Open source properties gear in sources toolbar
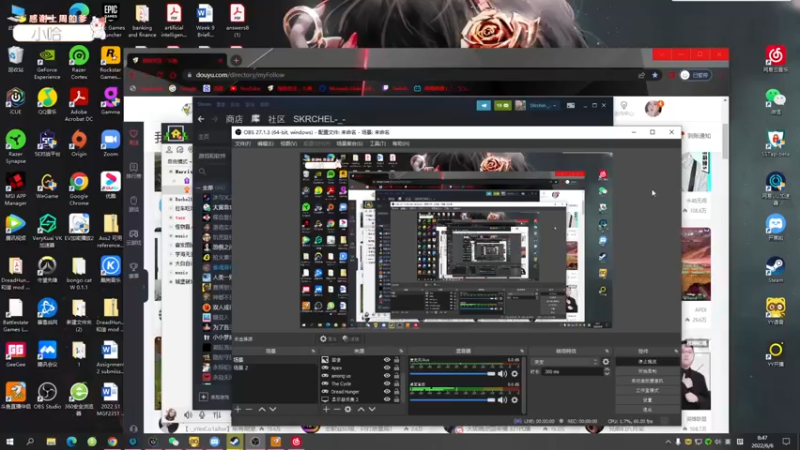The height and width of the screenshot is (450, 800). (348, 409)
